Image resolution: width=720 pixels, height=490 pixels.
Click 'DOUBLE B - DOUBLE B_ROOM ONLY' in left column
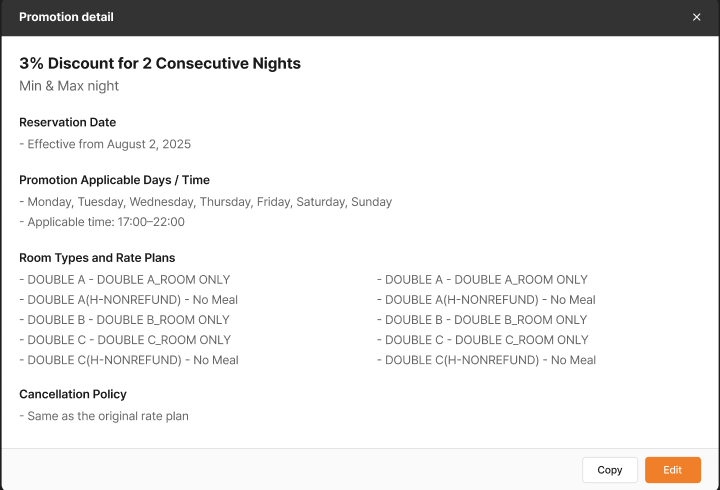125,320
